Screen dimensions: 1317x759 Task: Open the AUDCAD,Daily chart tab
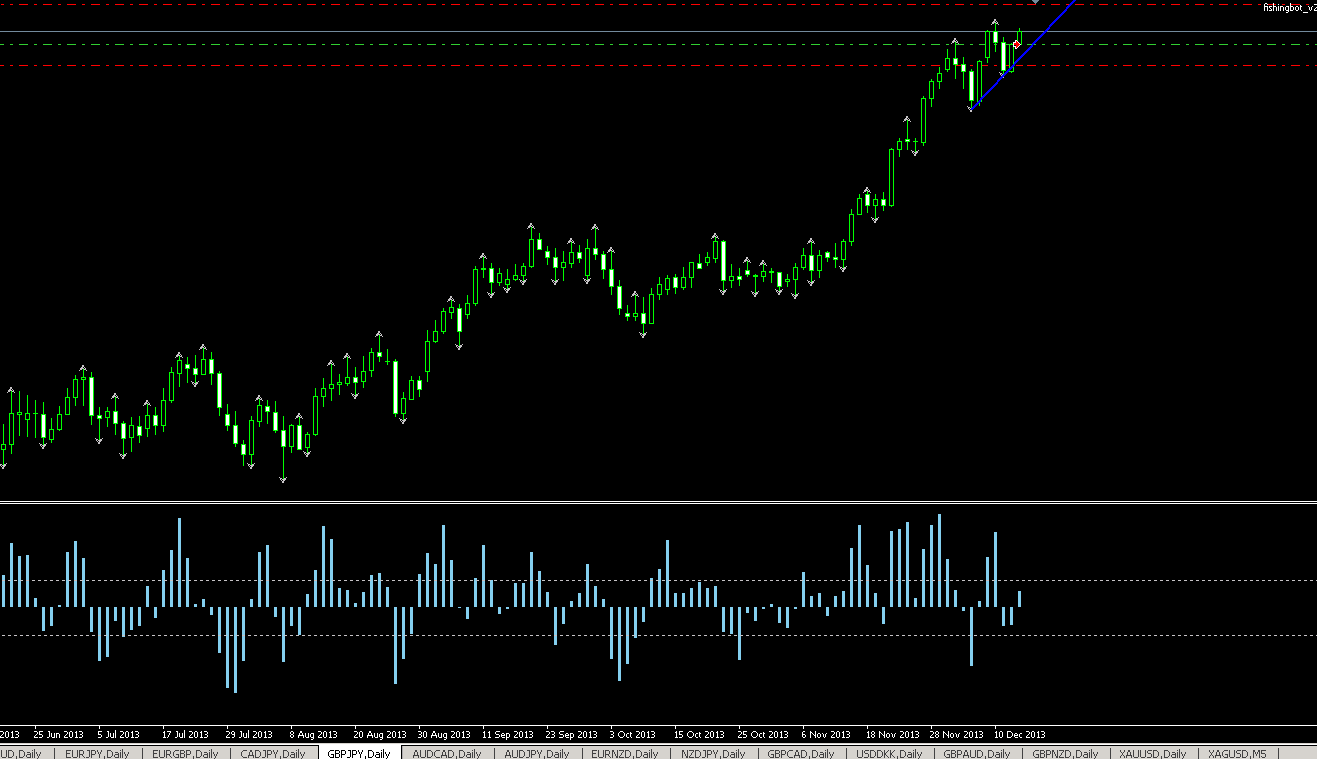(447, 753)
